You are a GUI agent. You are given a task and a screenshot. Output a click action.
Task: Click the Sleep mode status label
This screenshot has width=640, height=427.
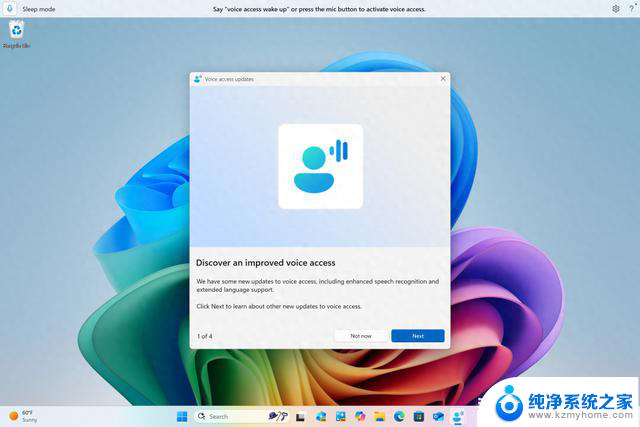tap(39, 9)
